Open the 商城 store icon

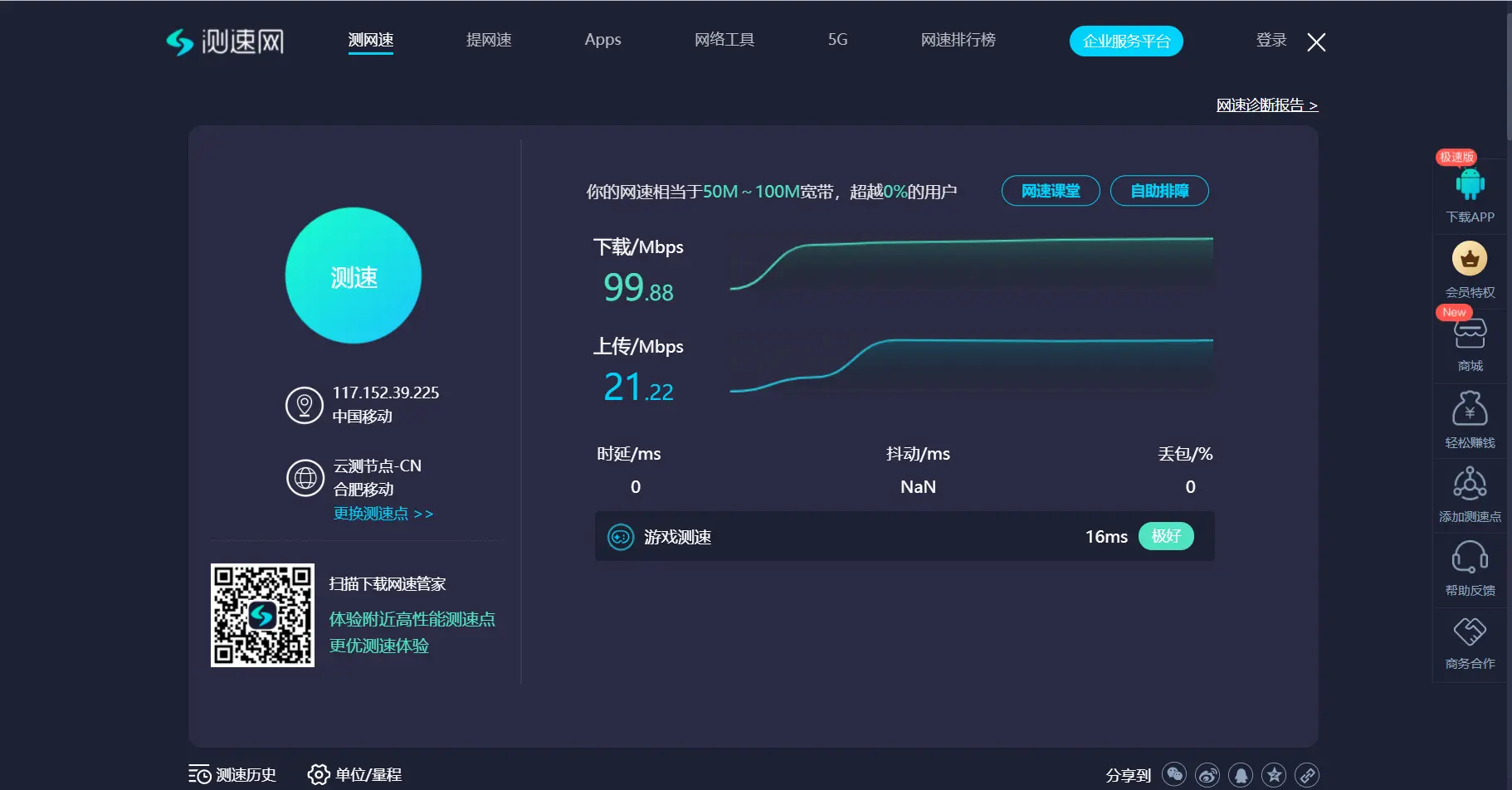(x=1470, y=334)
